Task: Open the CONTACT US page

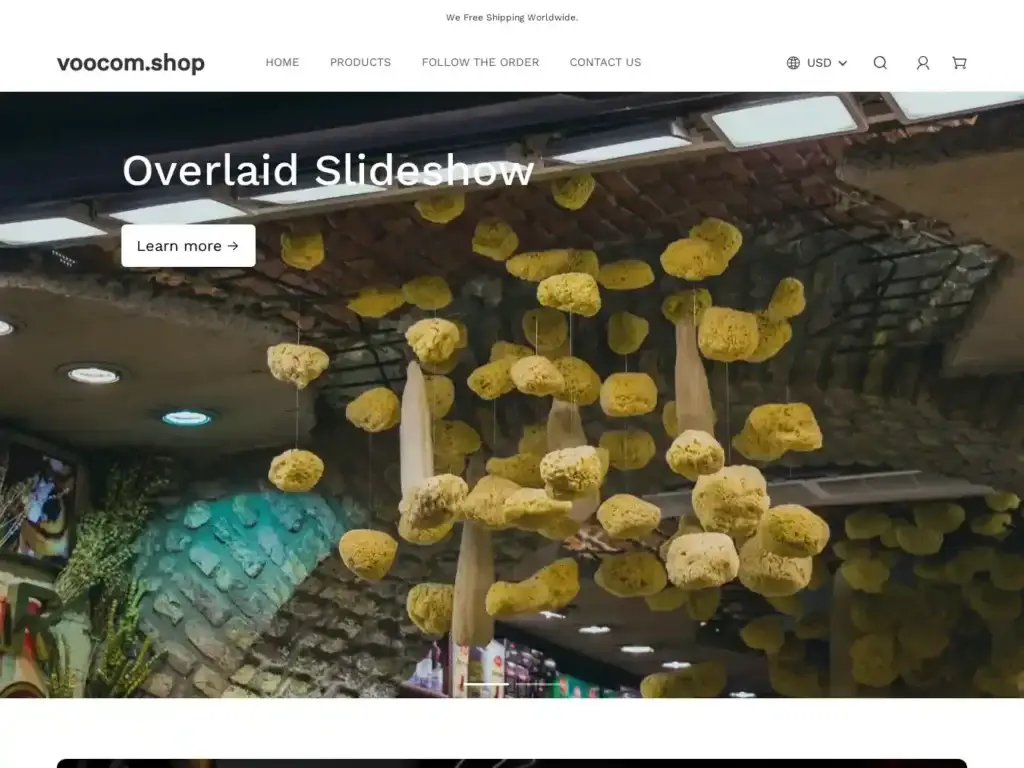Action: click(x=605, y=62)
